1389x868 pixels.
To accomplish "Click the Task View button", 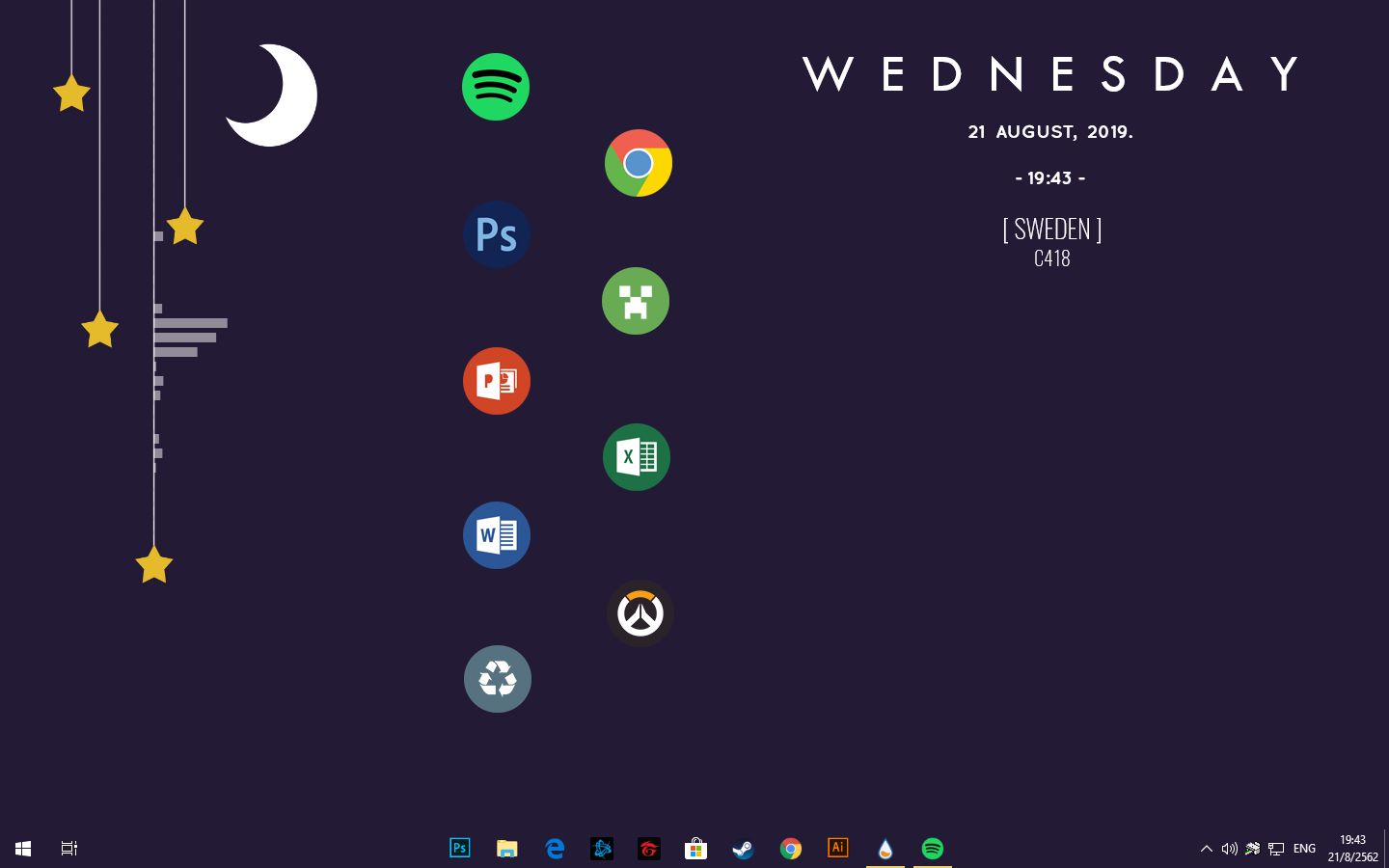I will coord(69,849).
